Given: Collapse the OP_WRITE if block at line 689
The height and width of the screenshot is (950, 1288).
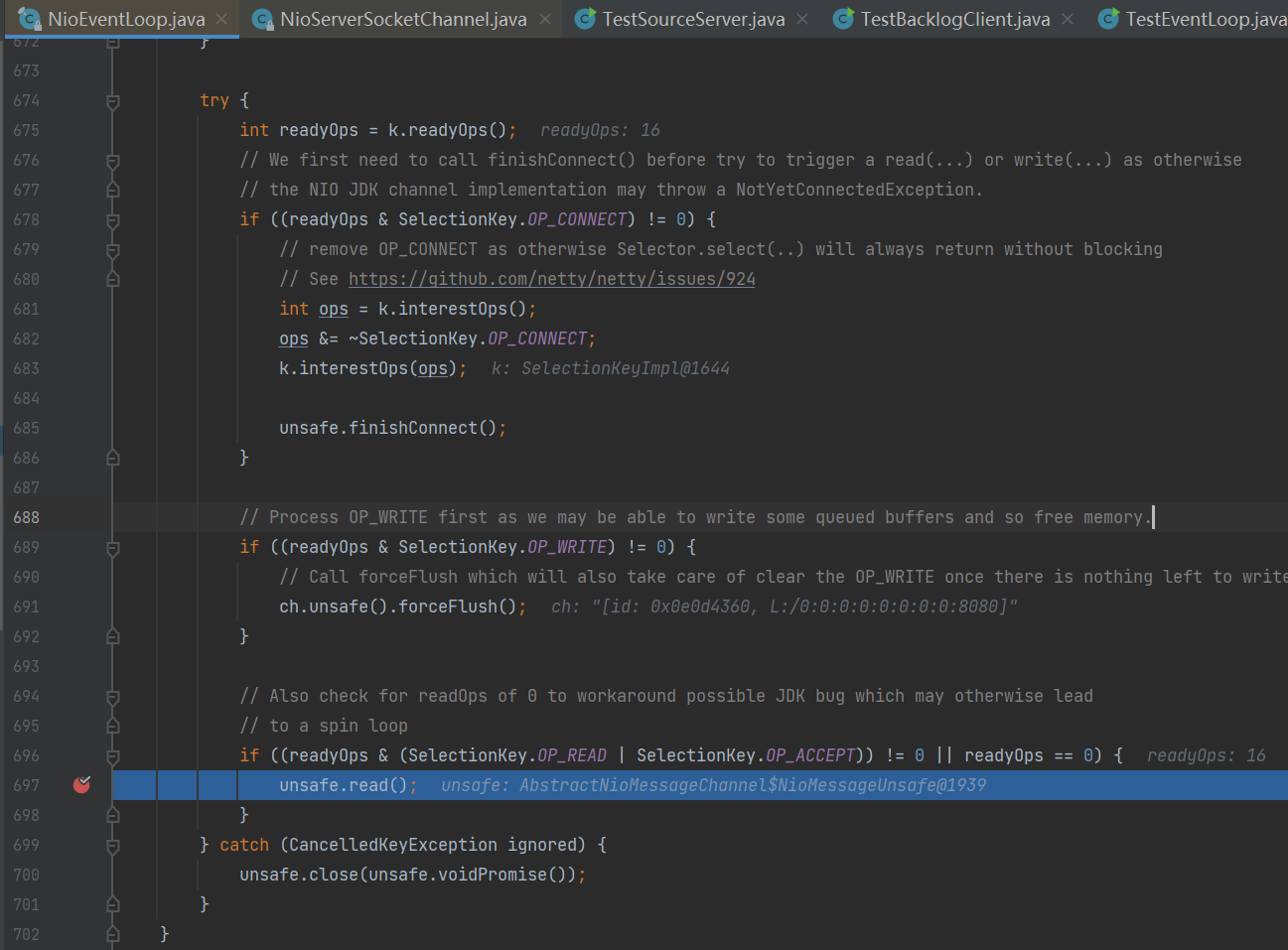Looking at the screenshot, I should tap(113, 548).
